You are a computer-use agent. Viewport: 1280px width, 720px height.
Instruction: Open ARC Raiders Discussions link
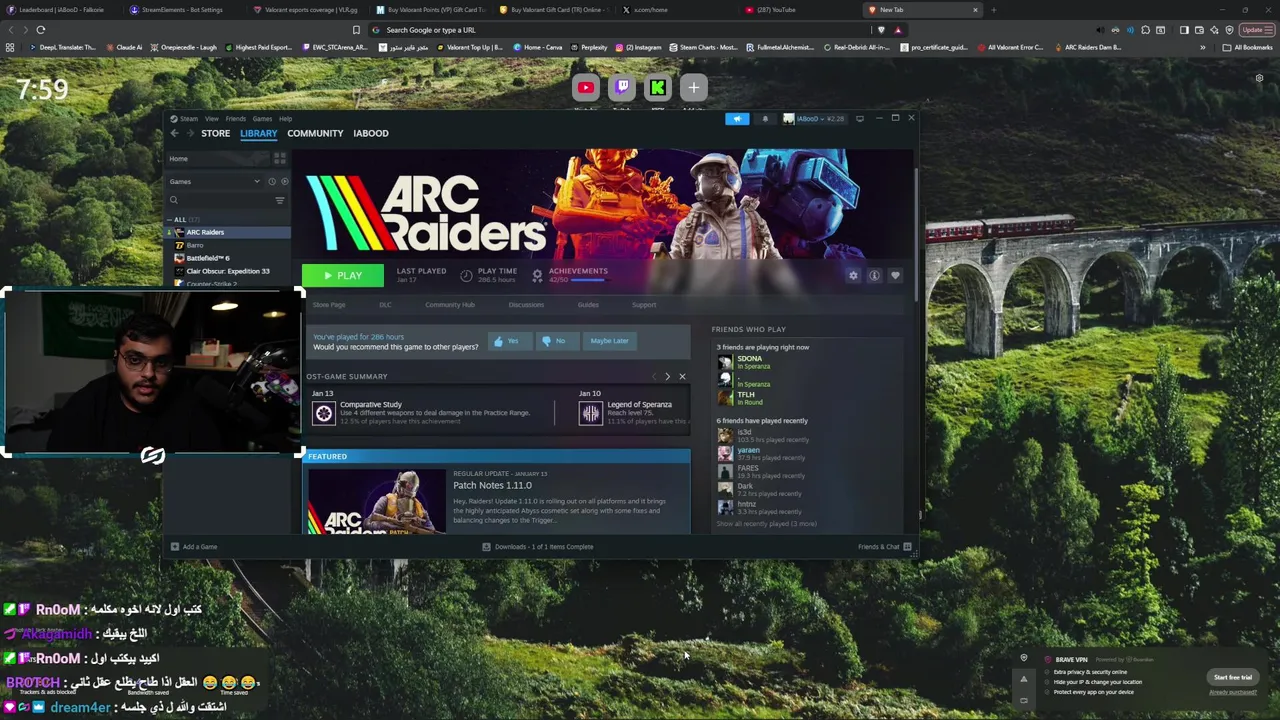[526, 305]
